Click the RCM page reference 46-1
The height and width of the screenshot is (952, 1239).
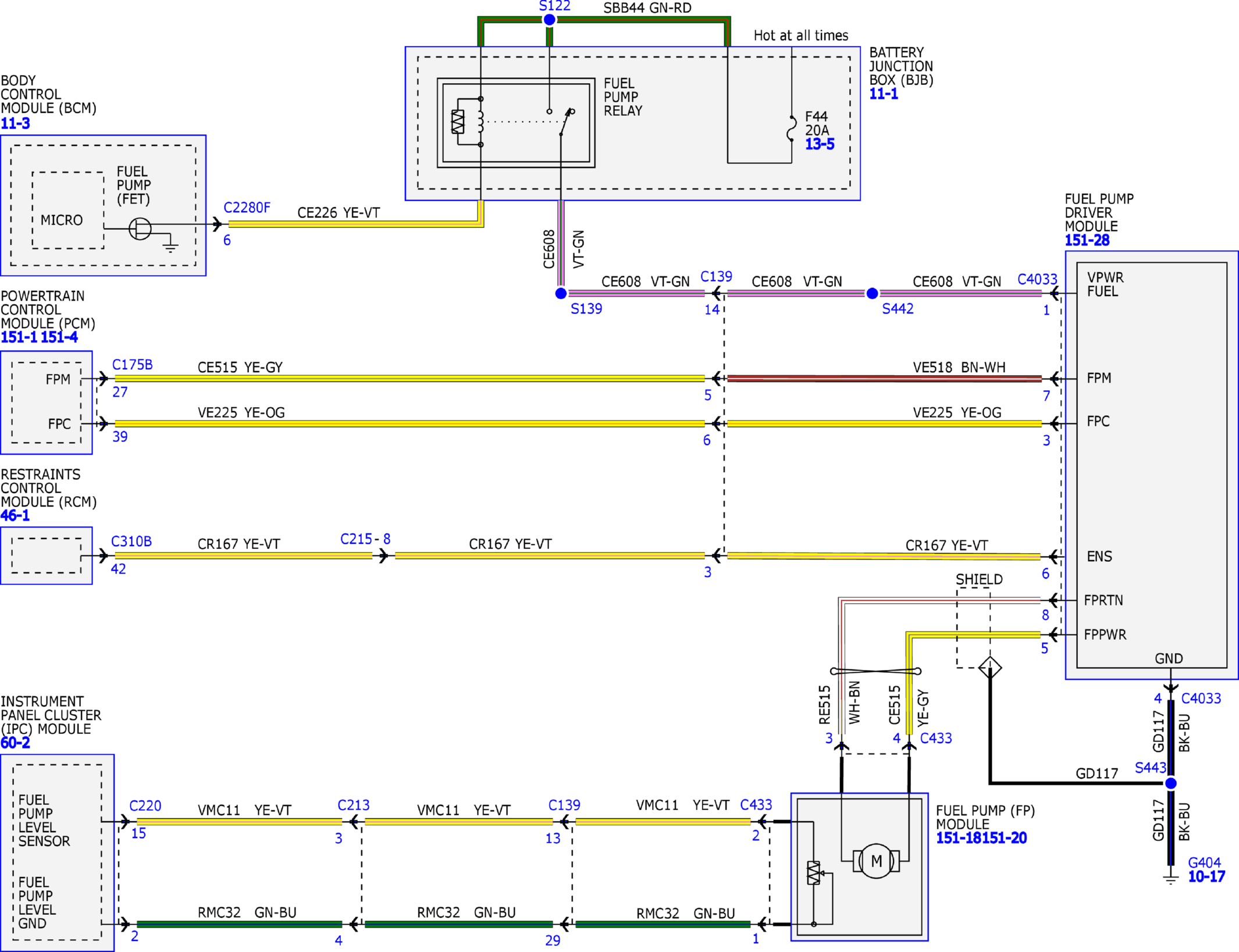(x=15, y=515)
